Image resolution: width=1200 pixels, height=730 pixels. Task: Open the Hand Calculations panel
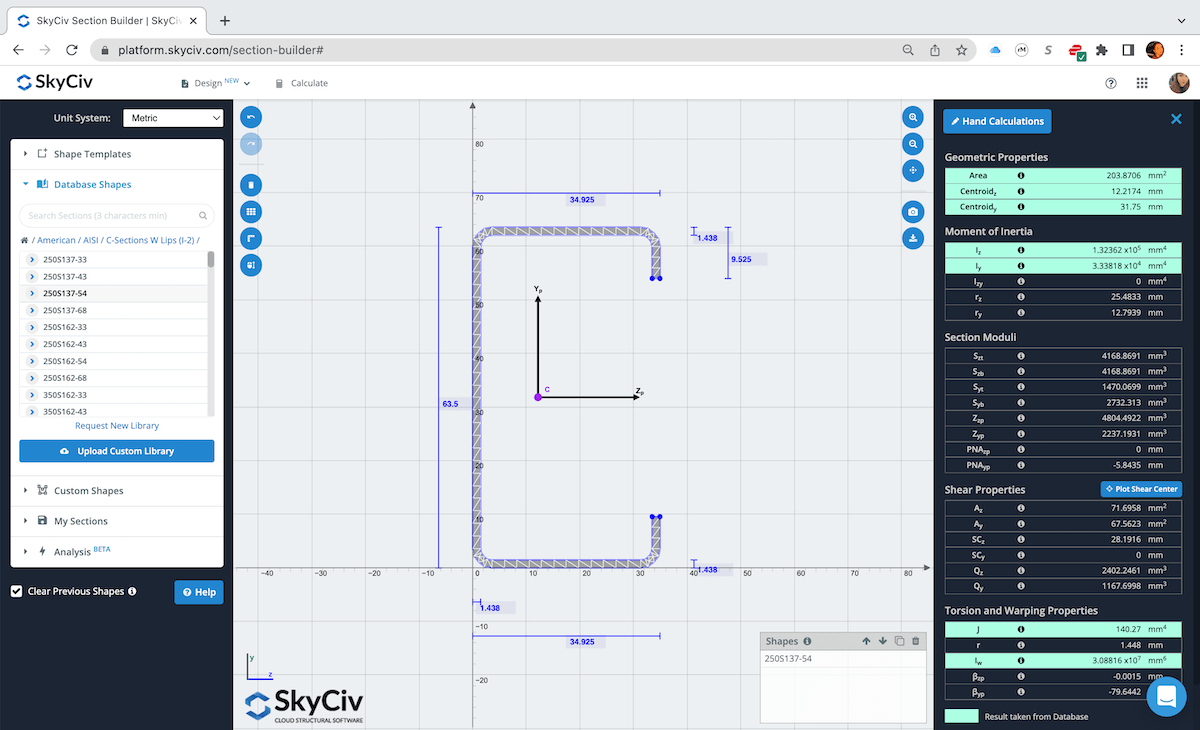click(996, 121)
